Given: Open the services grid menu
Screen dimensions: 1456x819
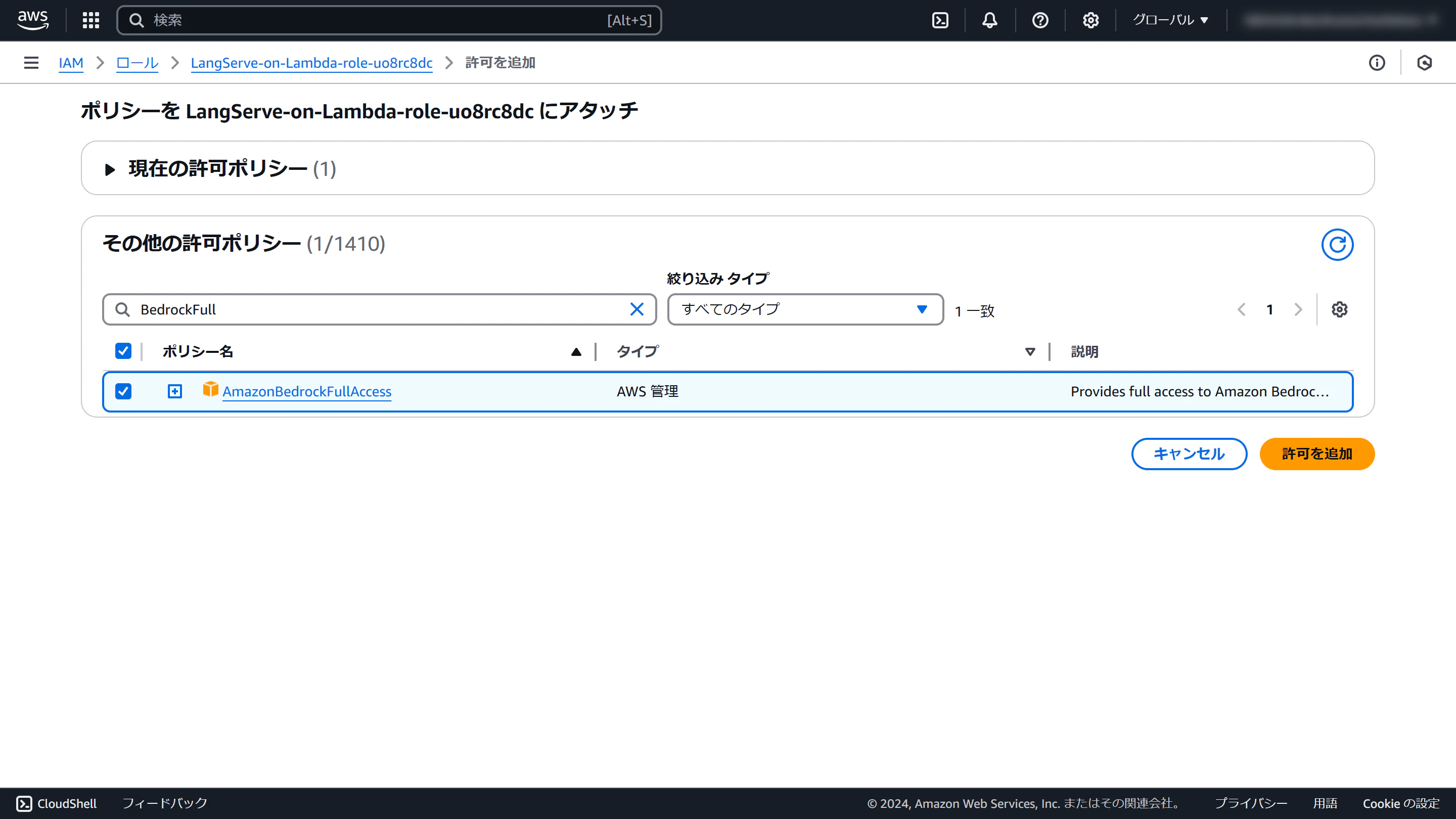Looking at the screenshot, I should click(91, 20).
